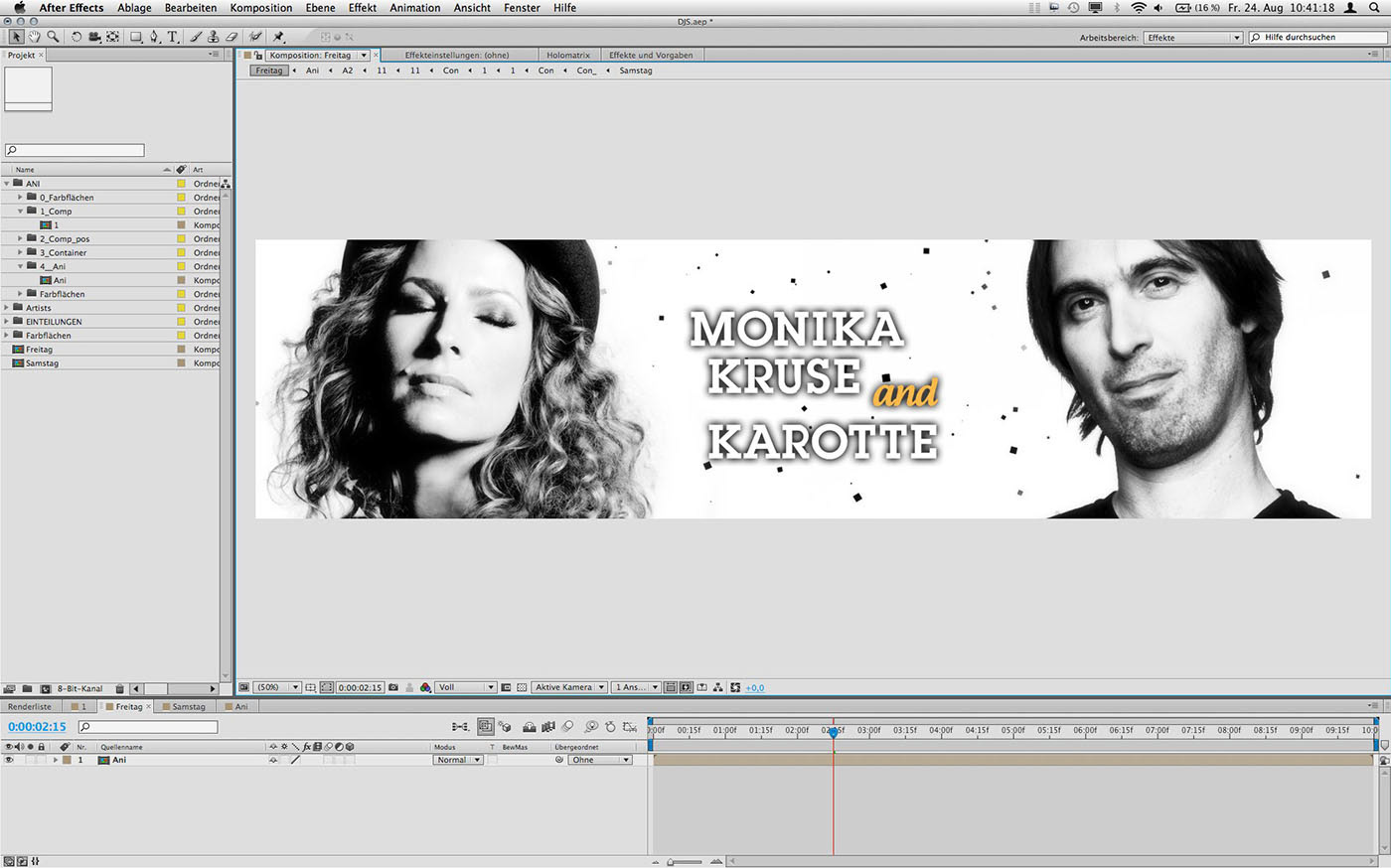Image resolution: width=1391 pixels, height=868 pixels.
Task: Select the Clone Stamp tool
Action: coord(214,37)
